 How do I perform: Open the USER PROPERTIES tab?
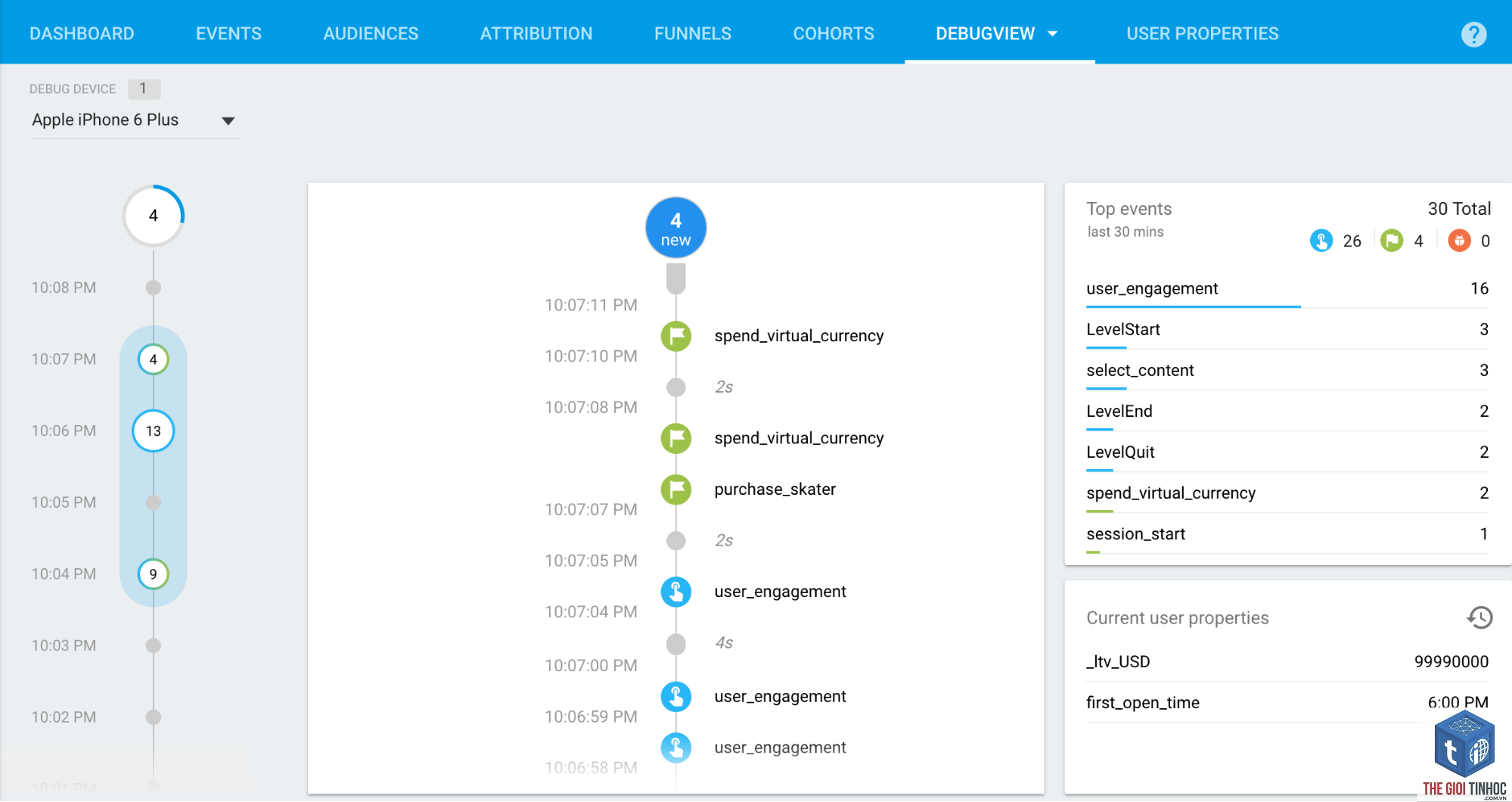(1203, 34)
